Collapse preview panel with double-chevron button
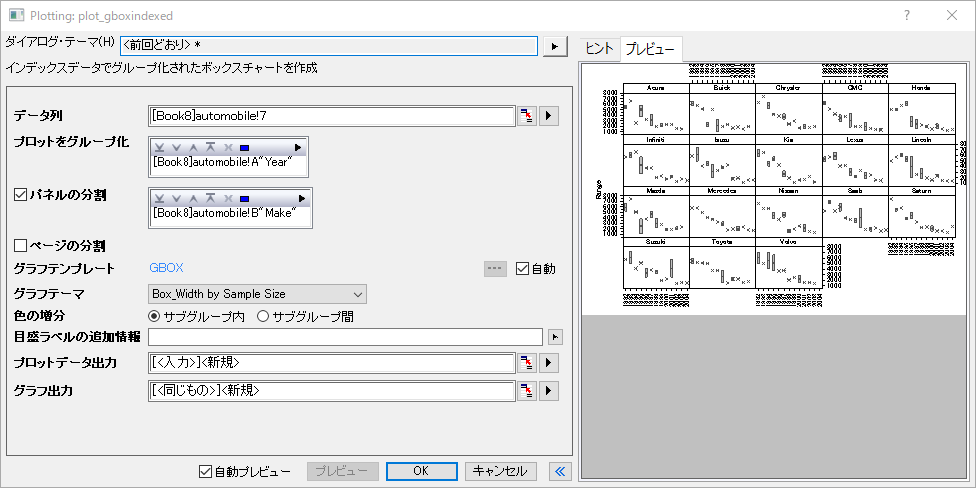The image size is (976, 488). tap(560, 471)
